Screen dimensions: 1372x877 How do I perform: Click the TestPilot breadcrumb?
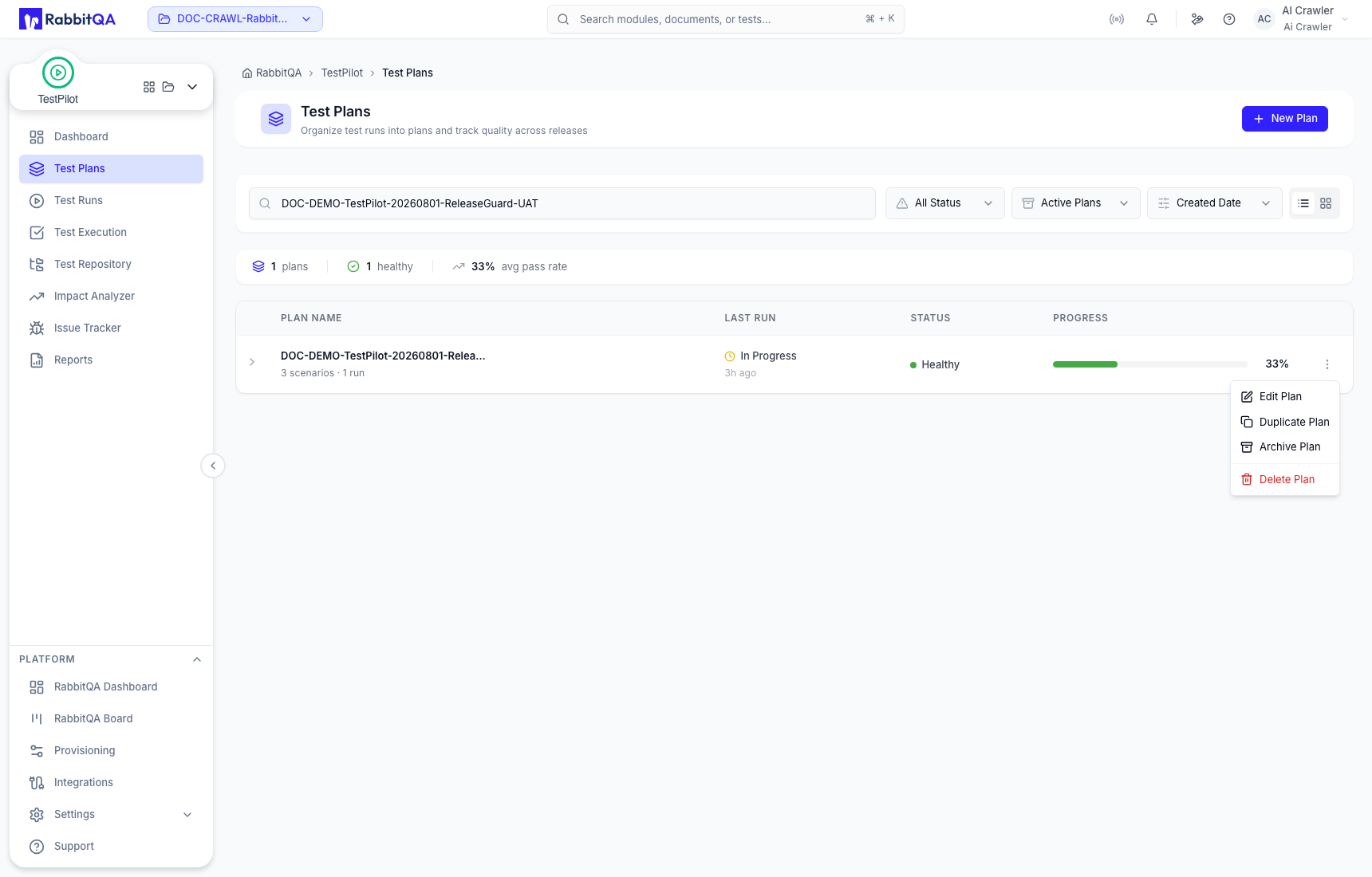(x=341, y=73)
